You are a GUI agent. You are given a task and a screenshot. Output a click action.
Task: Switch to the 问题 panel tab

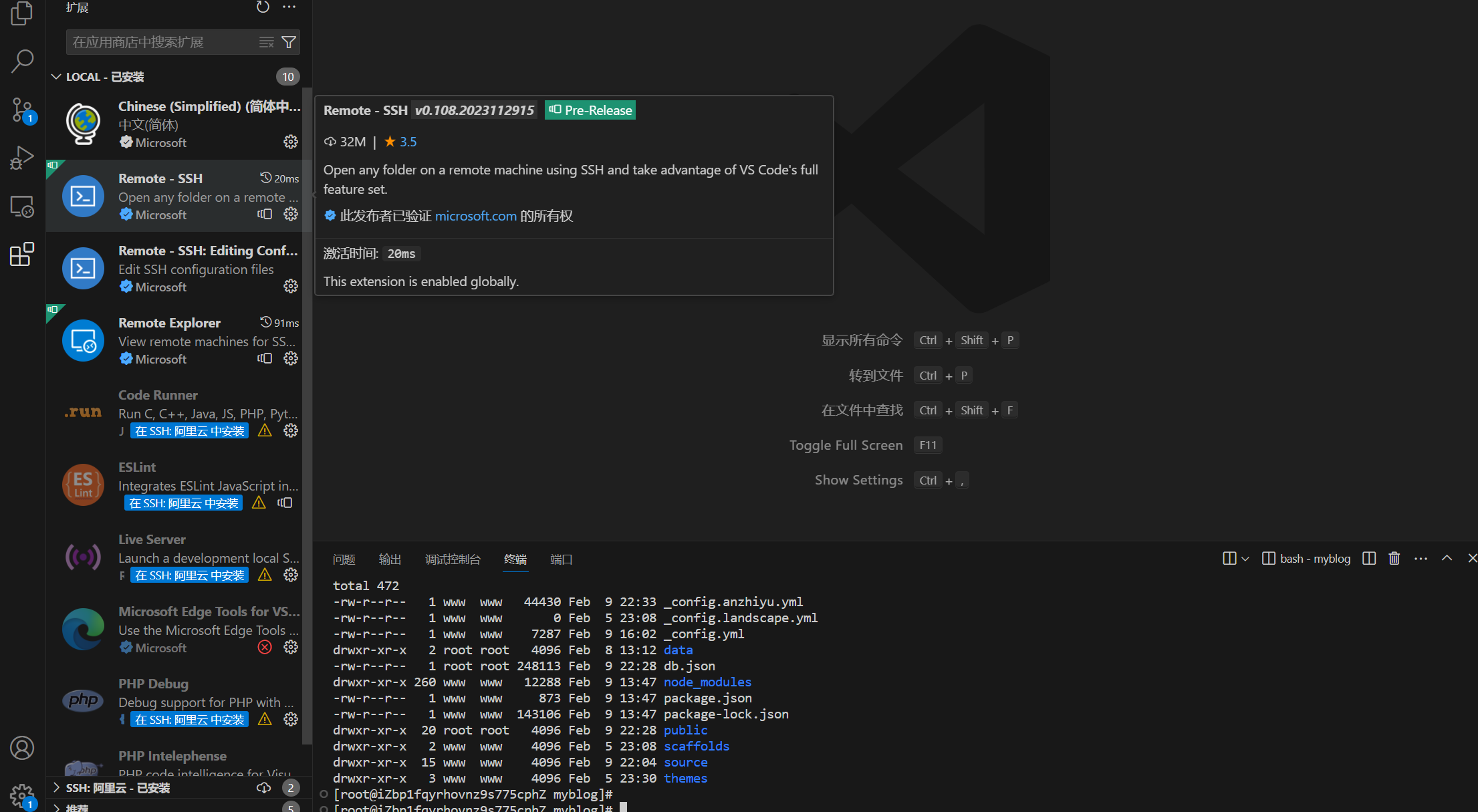344,559
